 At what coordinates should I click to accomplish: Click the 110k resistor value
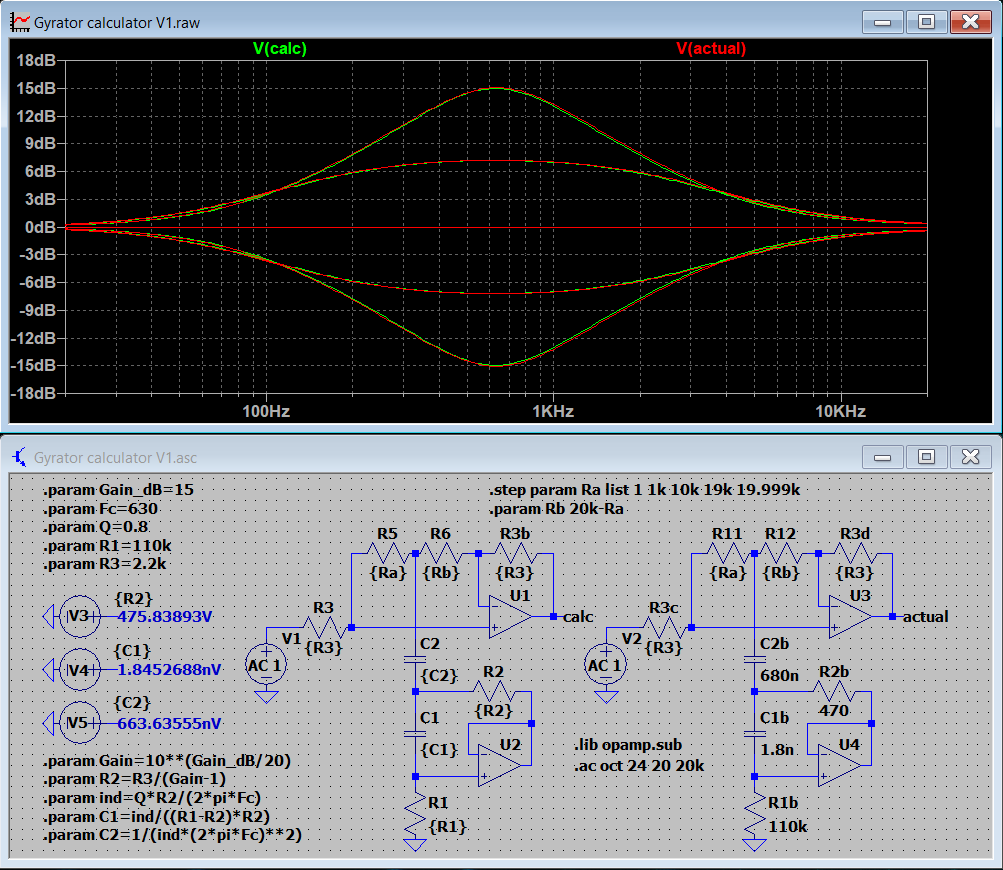787,827
